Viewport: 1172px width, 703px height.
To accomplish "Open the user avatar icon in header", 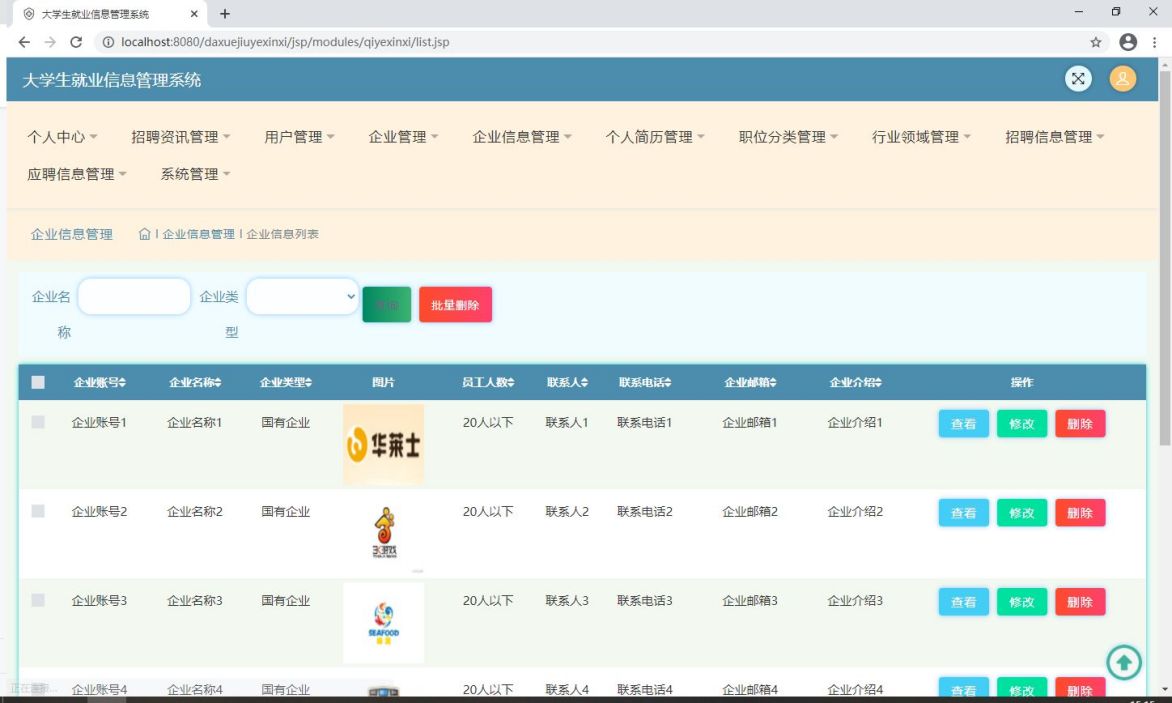I will coord(1123,78).
